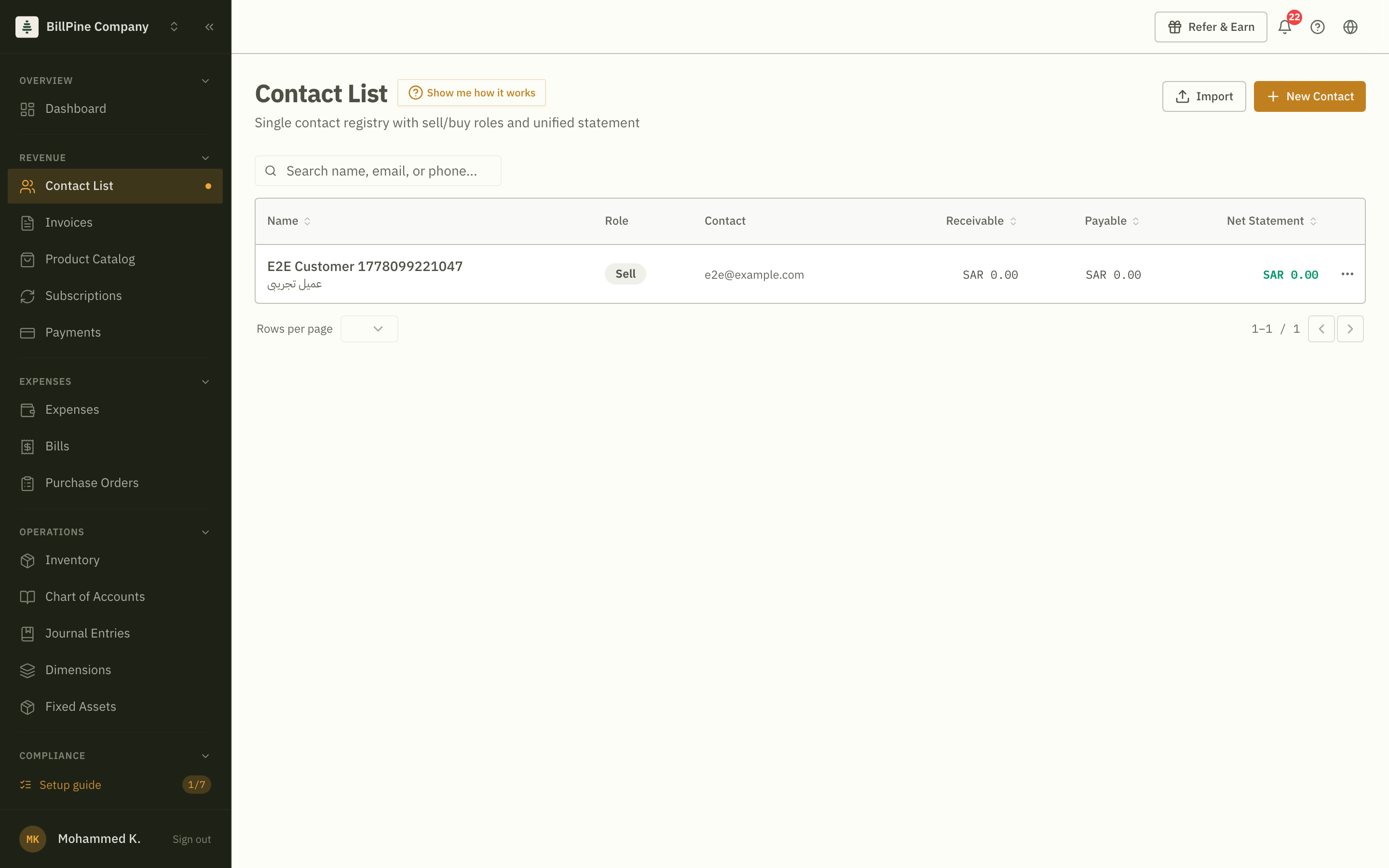The height and width of the screenshot is (868, 1389).
Task: Open the help question-mark icon in header
Action: 1317,27
